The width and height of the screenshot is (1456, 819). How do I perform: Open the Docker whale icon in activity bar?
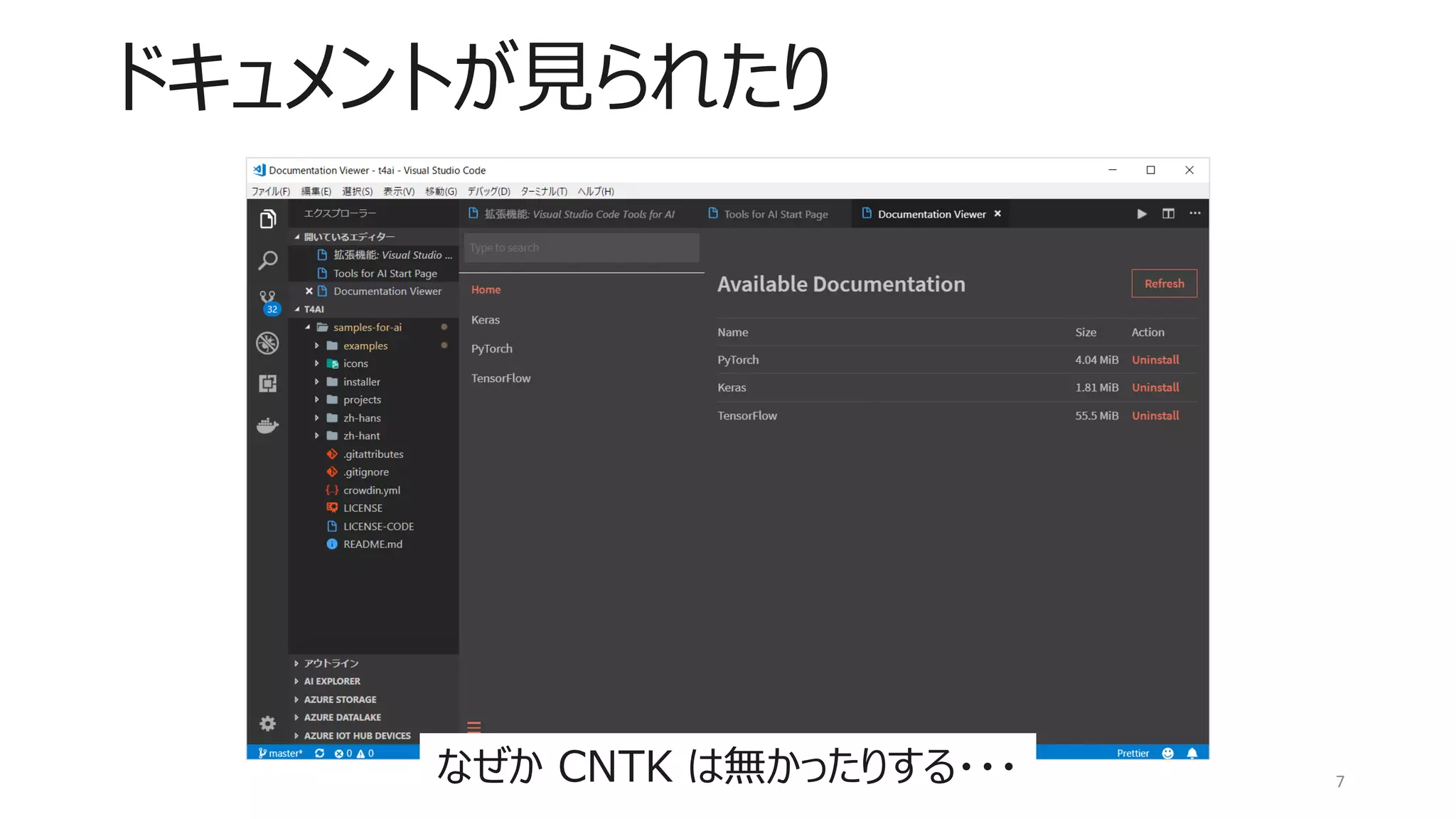(267, 426)
